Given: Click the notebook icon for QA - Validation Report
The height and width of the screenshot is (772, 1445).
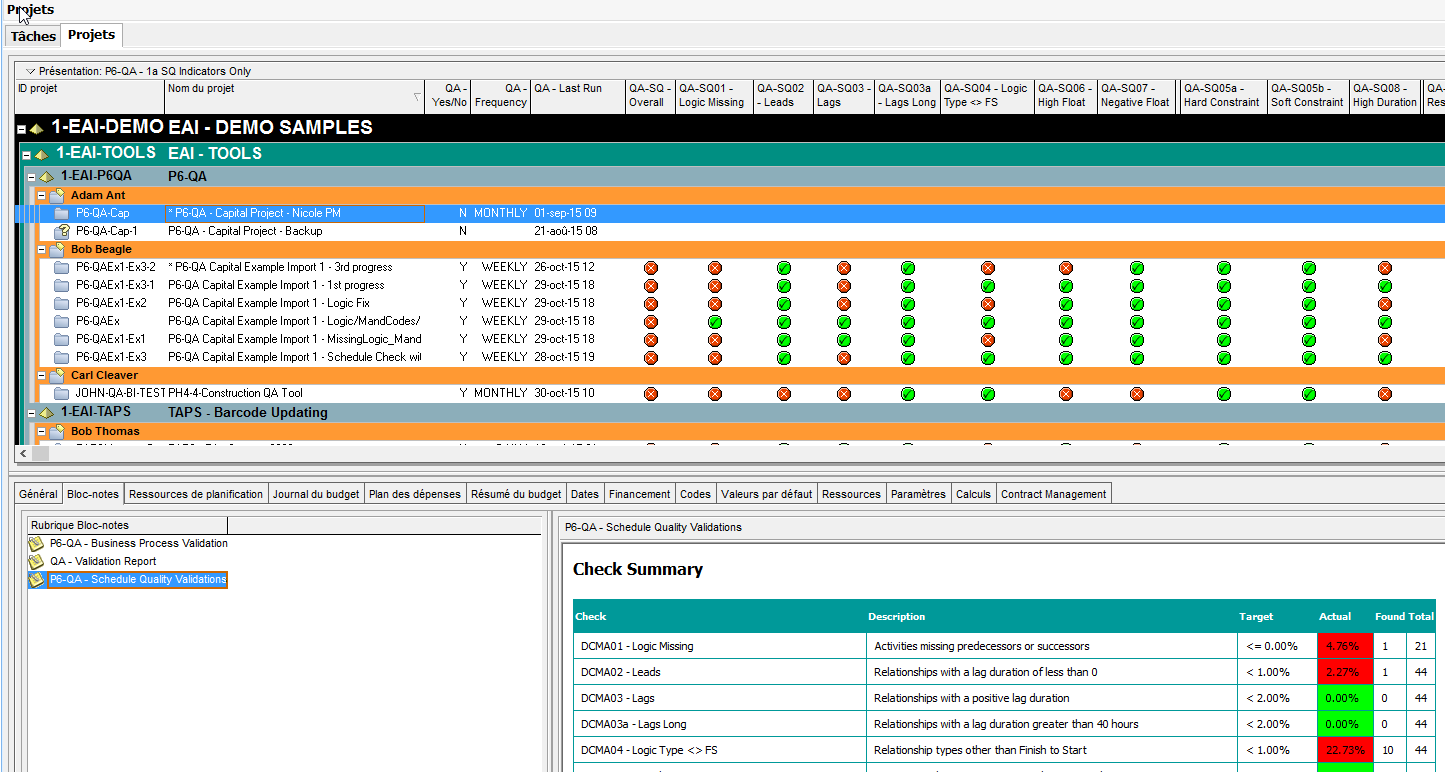Looking at the screenshot, I should 37,561.
